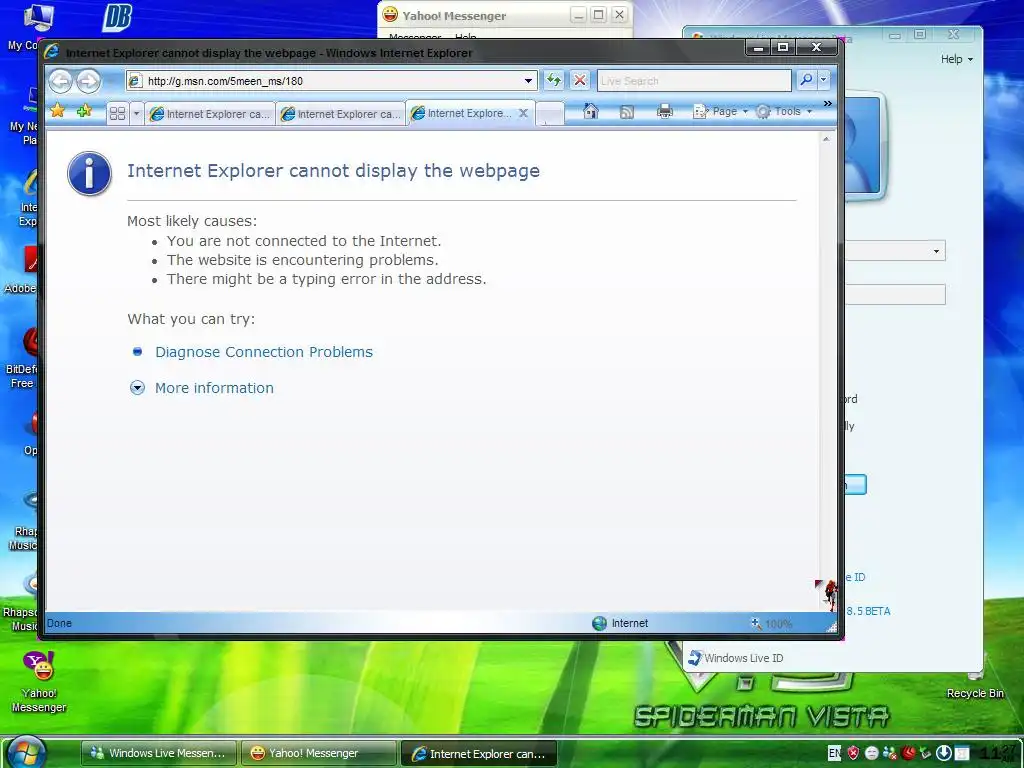Click the IE page icon in the address bar
This screenshot has height=768, width=1024.
(135, 81)
